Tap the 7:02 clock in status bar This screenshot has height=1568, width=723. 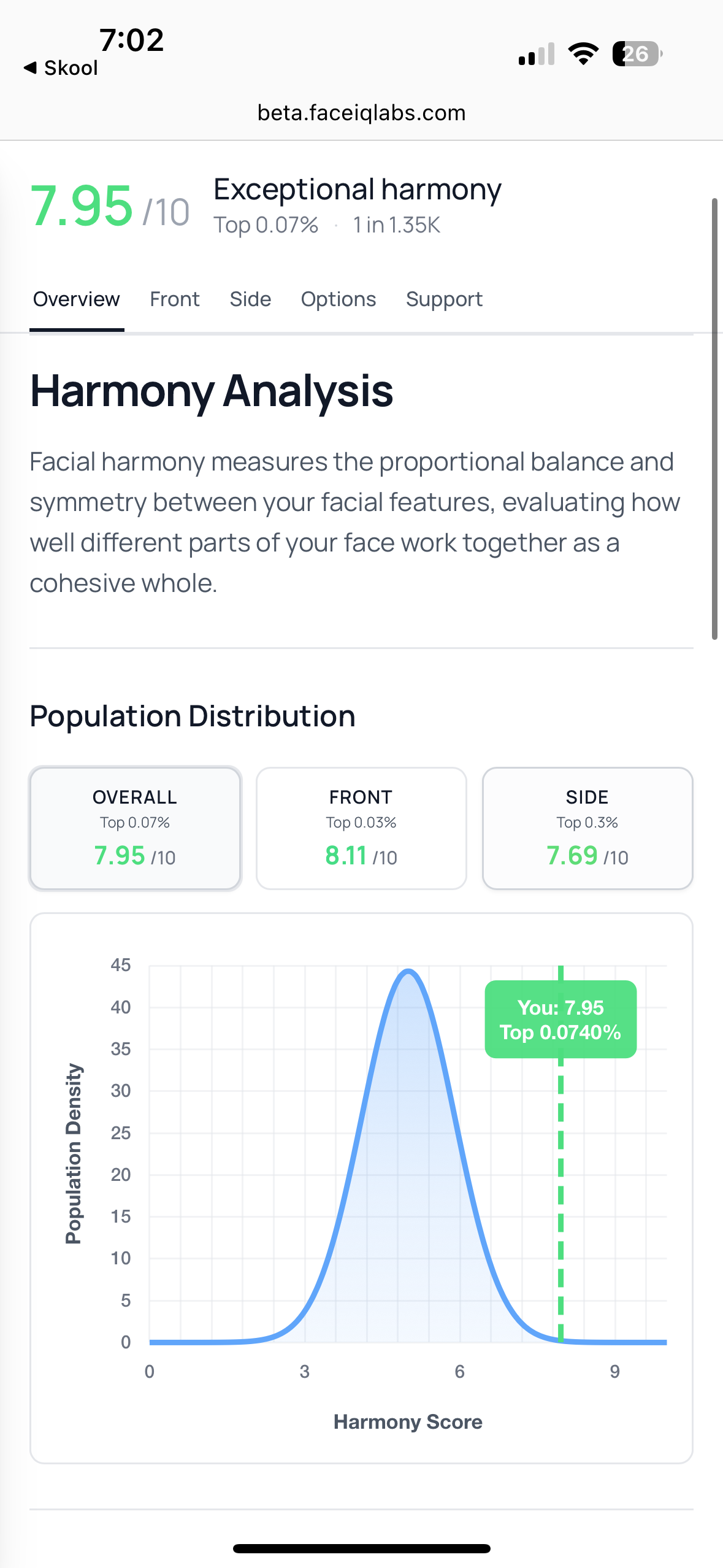(x=132, y=40)
